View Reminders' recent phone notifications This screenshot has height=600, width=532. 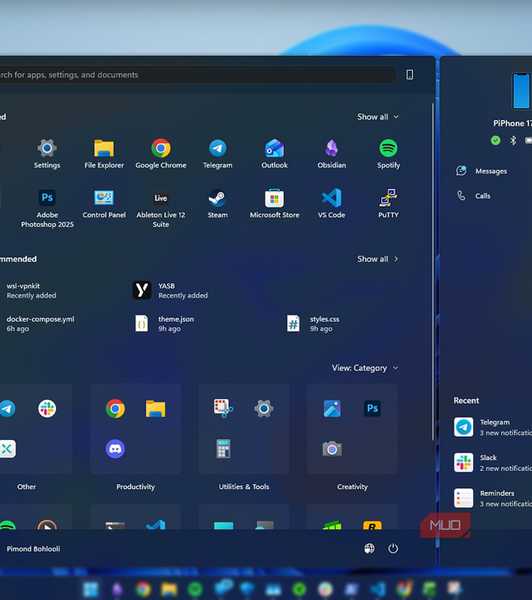click(493, 498)
